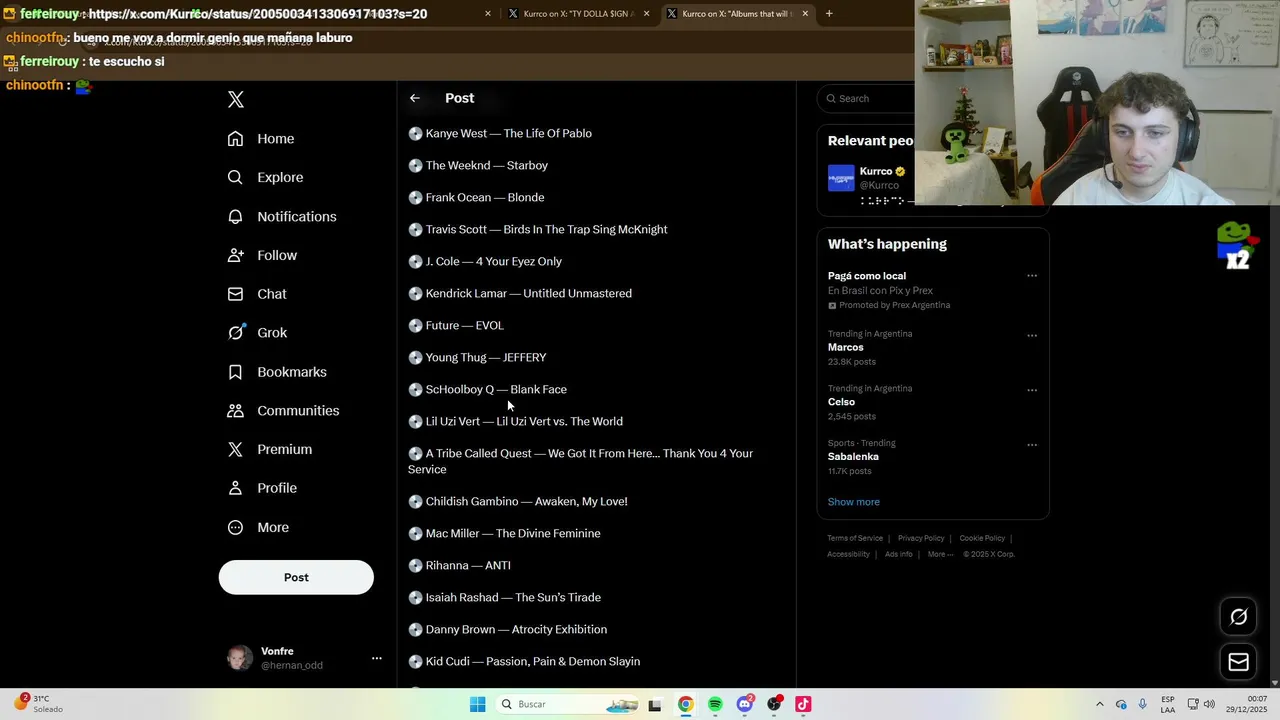Click the taskbar Buscar search box
The width and height of the screenshot is (1280, 720).
point(566,704)
